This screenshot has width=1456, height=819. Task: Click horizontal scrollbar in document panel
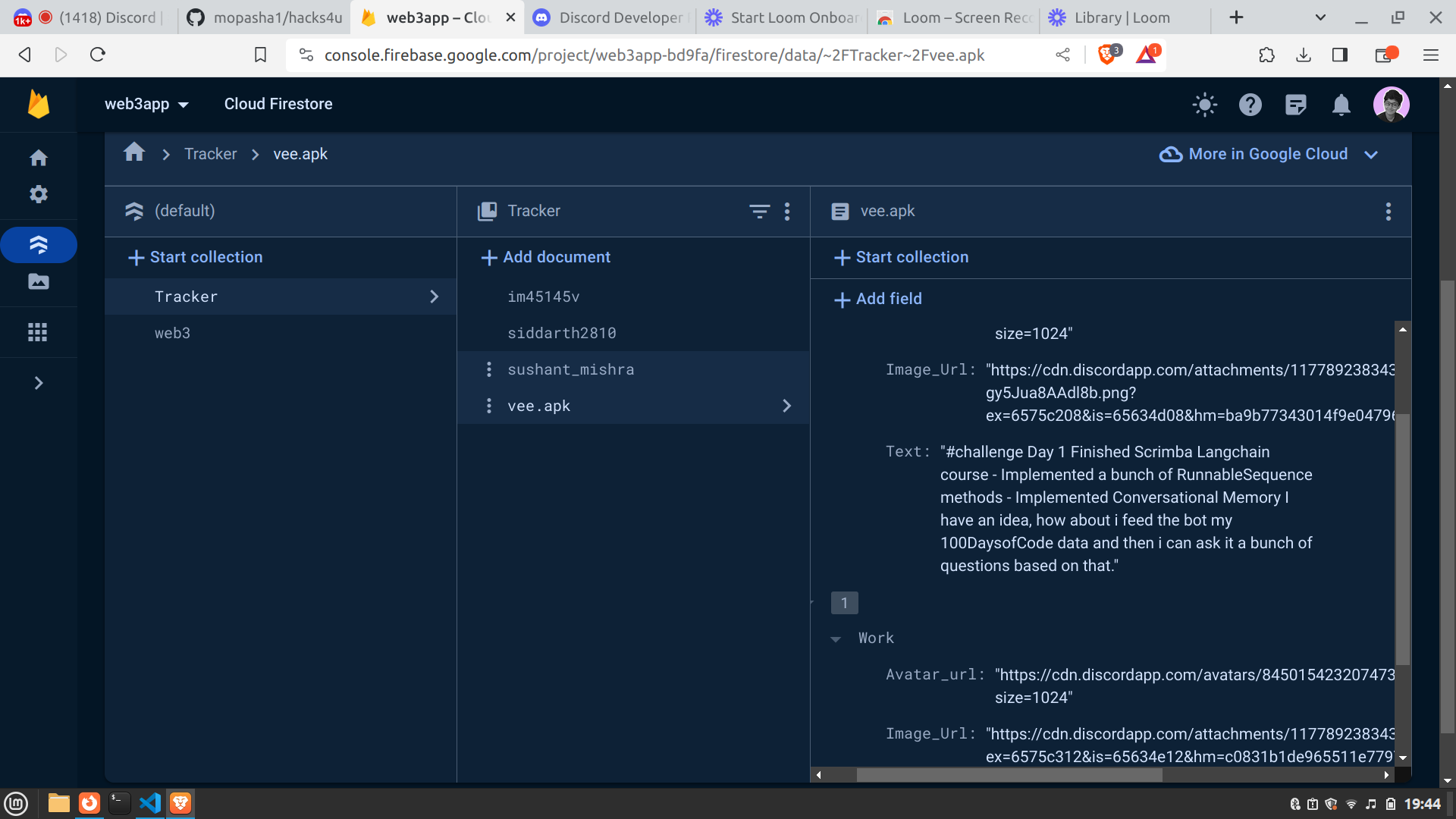point(1009,775)
